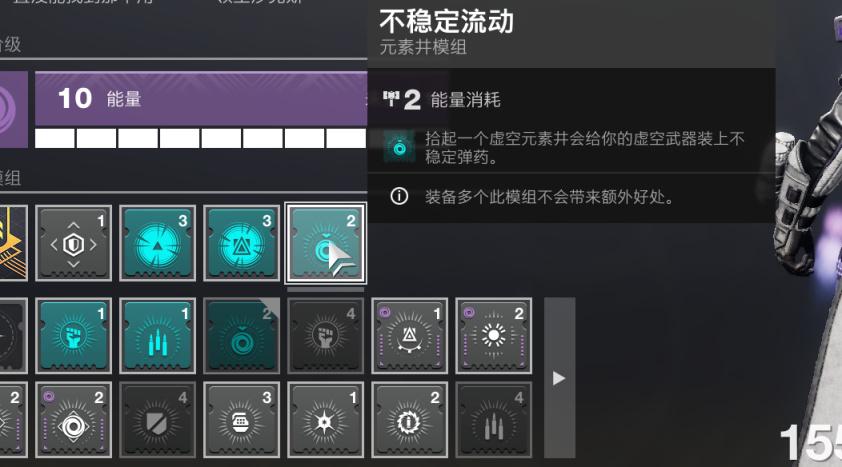Click the info icon beside 装备多个此模组
This screenshot has width=842, height=467.
pos(399,196)
